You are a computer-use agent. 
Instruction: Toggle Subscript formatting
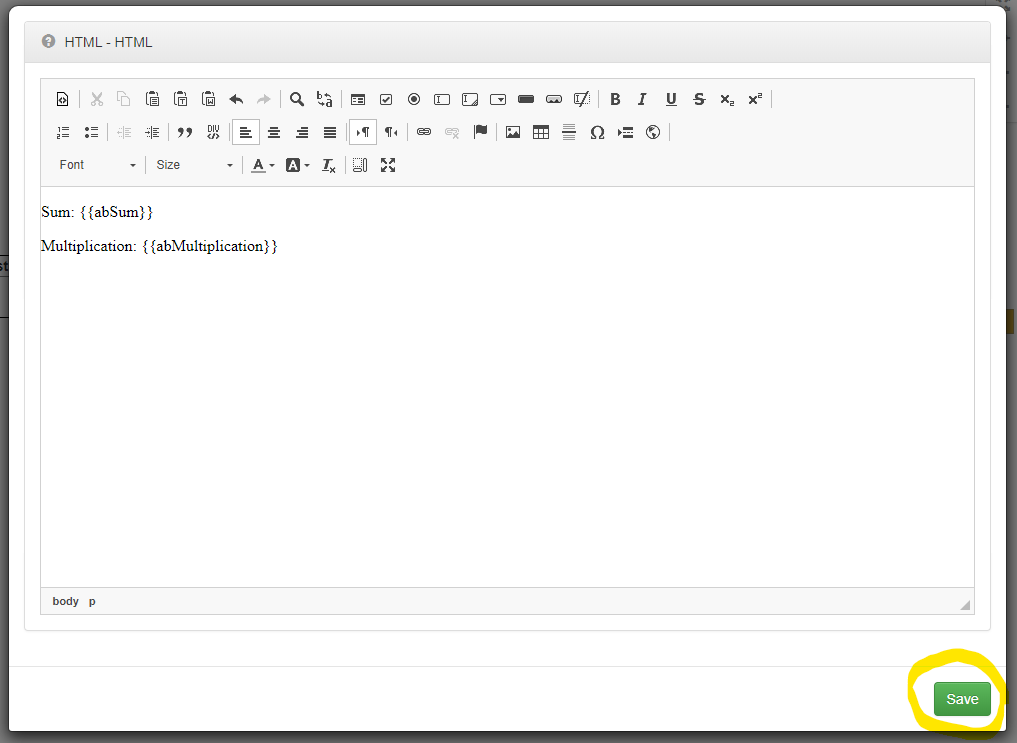(x=727, y=99)
